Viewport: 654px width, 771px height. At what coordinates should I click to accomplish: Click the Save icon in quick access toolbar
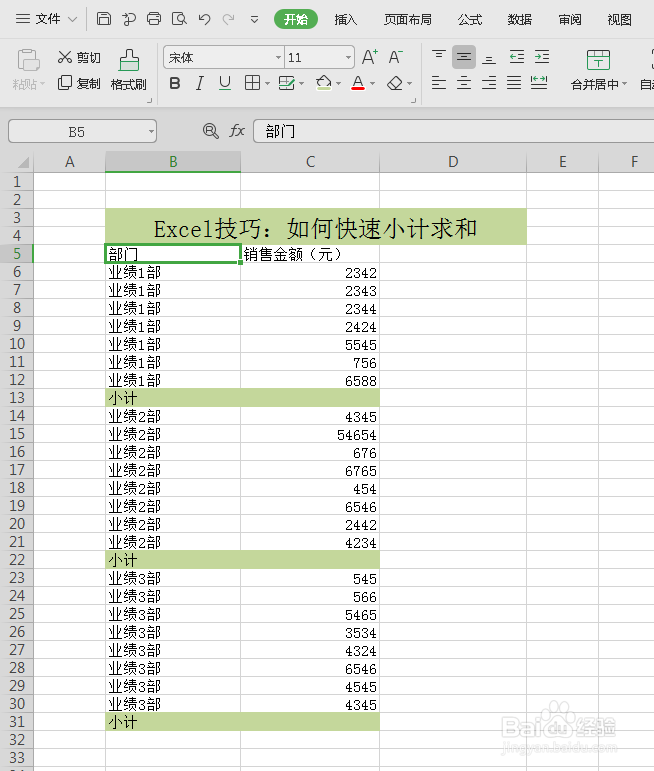tap(104, 19)
